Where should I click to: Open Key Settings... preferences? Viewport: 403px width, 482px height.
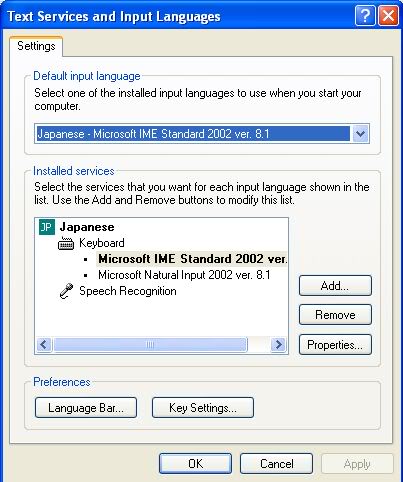click(203, 408)
